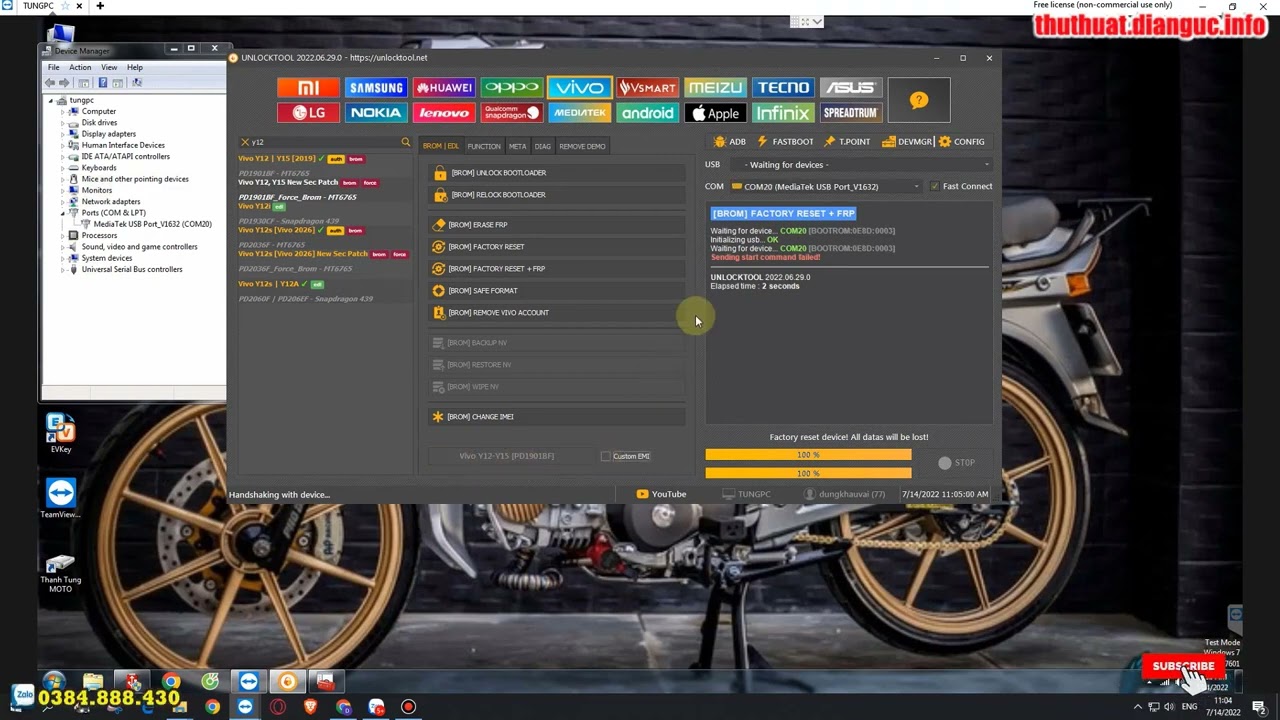Expand Universal Serial Bus controllers node
This screenshot has width=1280, height=720.
[x=62, y=269]
